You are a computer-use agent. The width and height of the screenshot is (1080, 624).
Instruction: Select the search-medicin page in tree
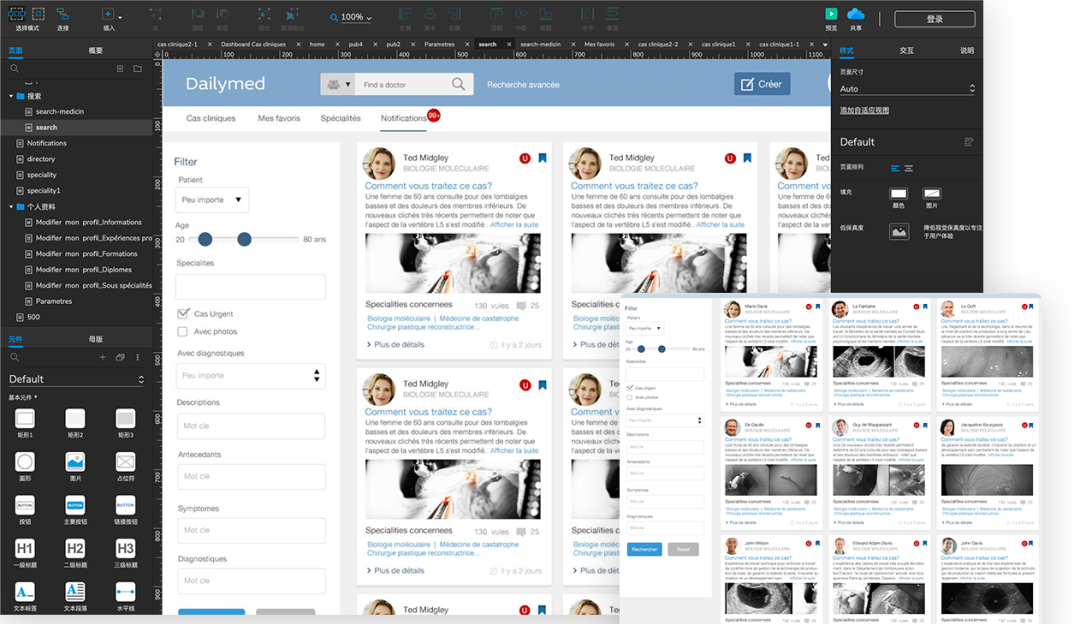pos(59,111)
